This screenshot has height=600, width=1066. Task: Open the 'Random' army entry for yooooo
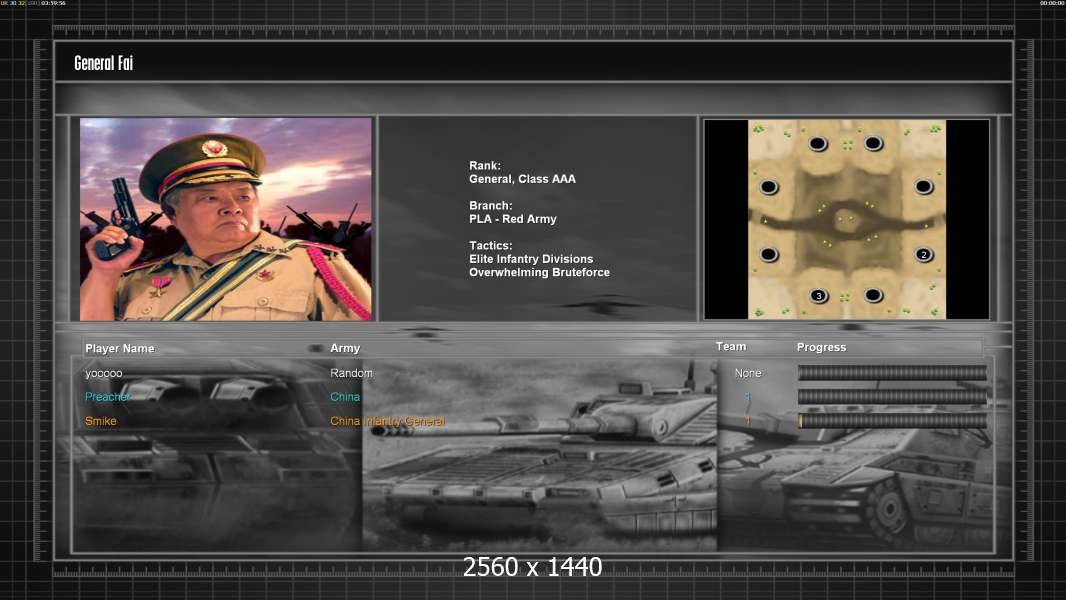(351, 373)
